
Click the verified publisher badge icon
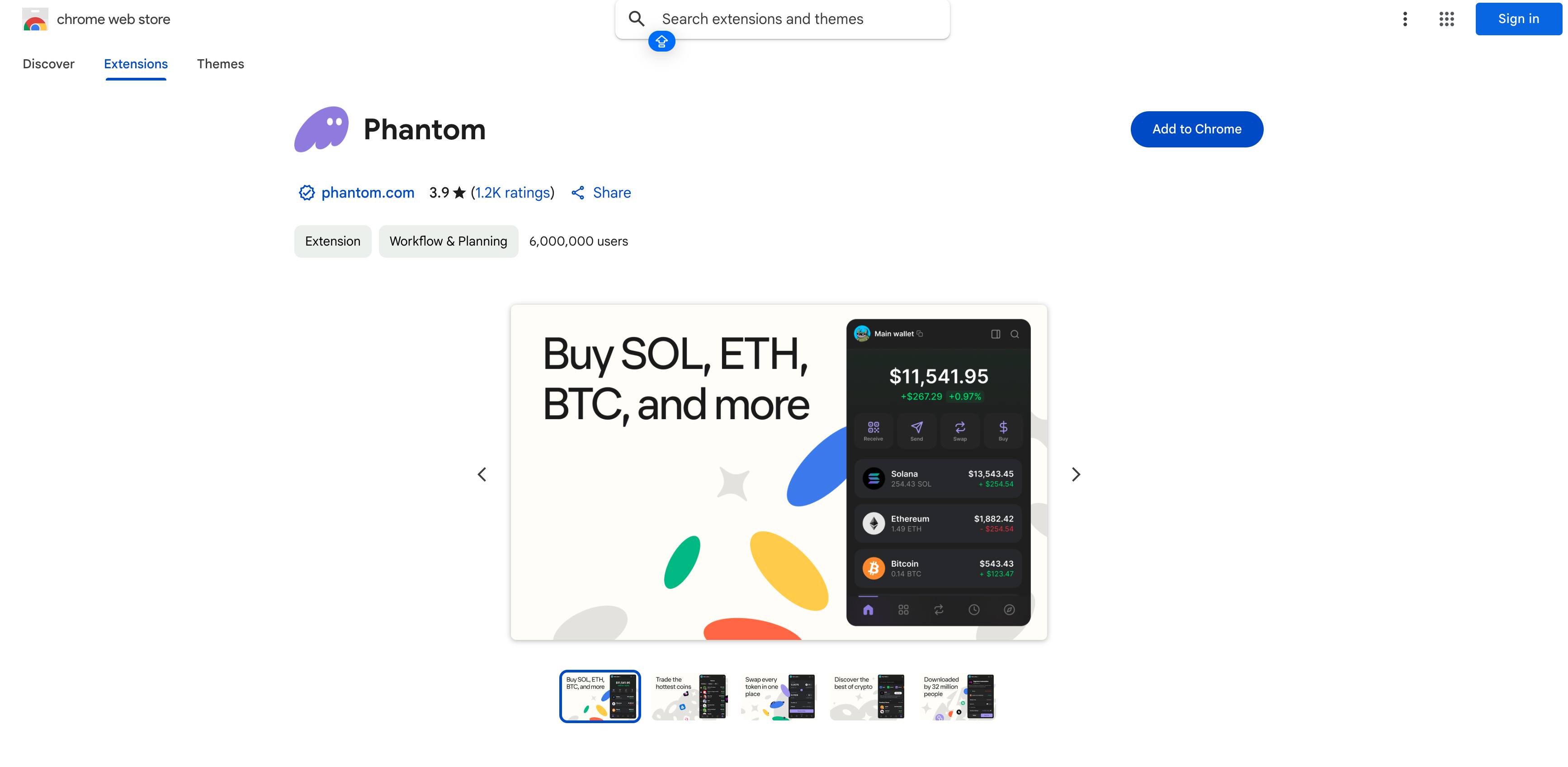point(307,193)
